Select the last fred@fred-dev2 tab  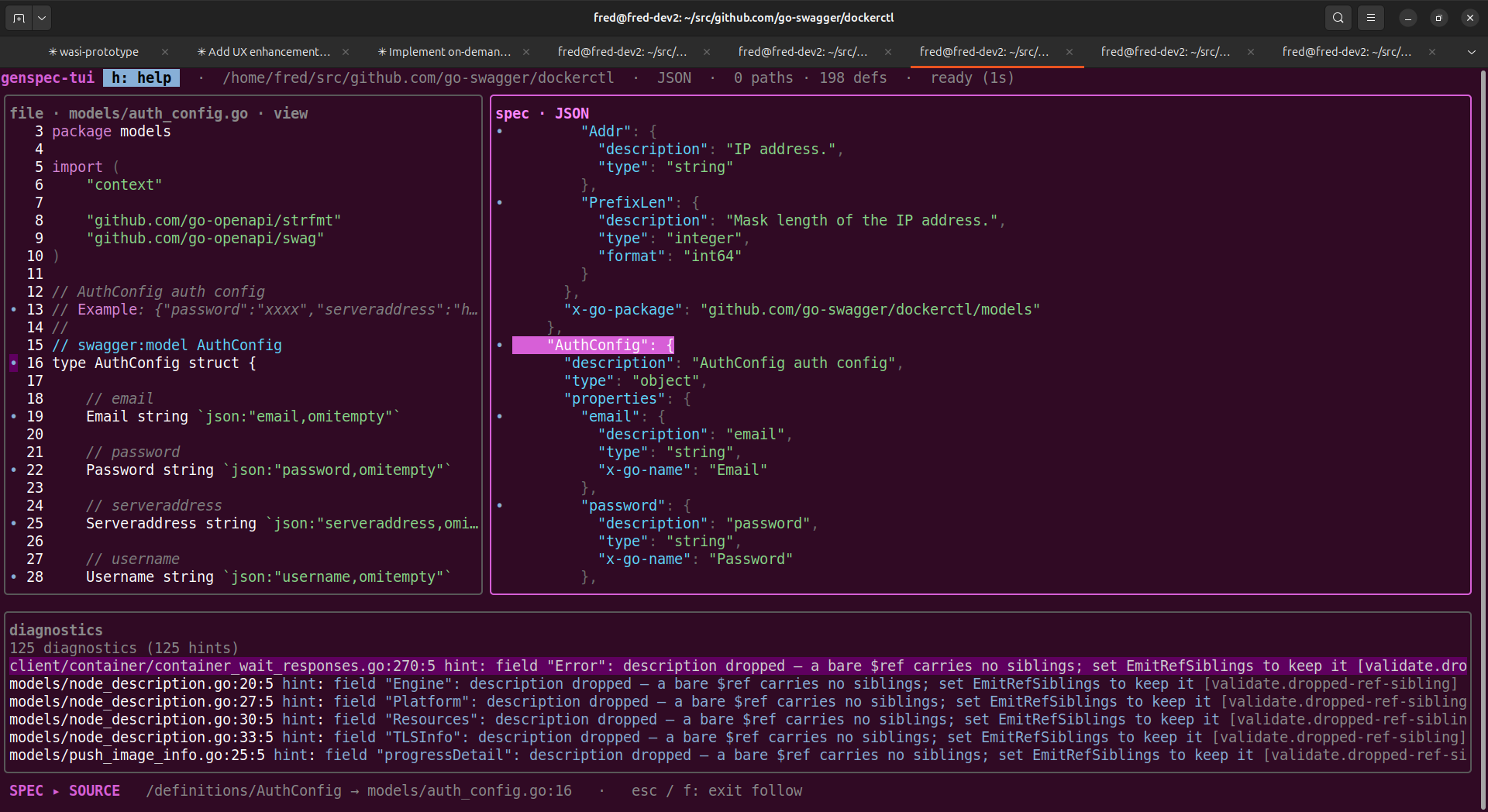click(1347, 52)
